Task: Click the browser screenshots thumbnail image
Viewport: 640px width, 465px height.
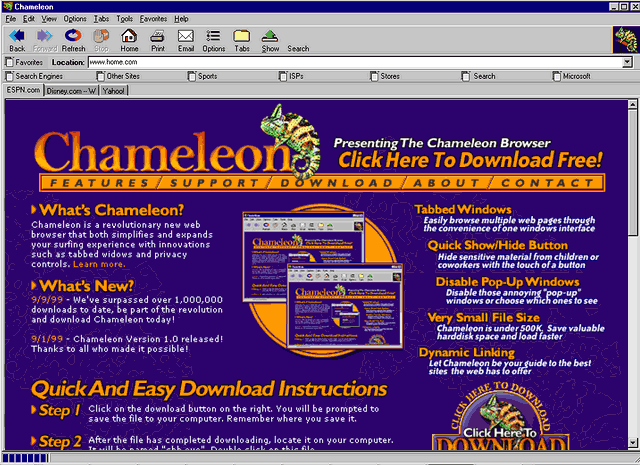Action: pyautogui.click(x=322, y=280)
